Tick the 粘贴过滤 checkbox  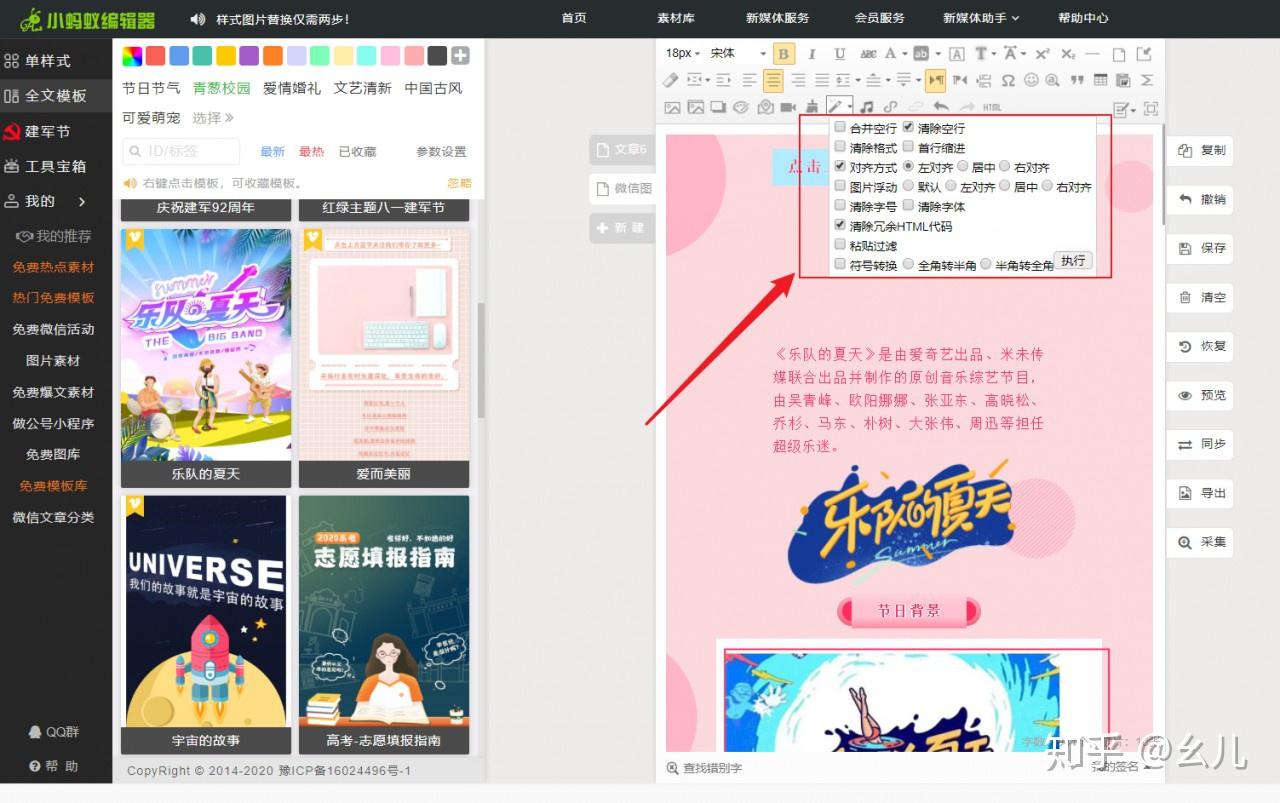840,245
